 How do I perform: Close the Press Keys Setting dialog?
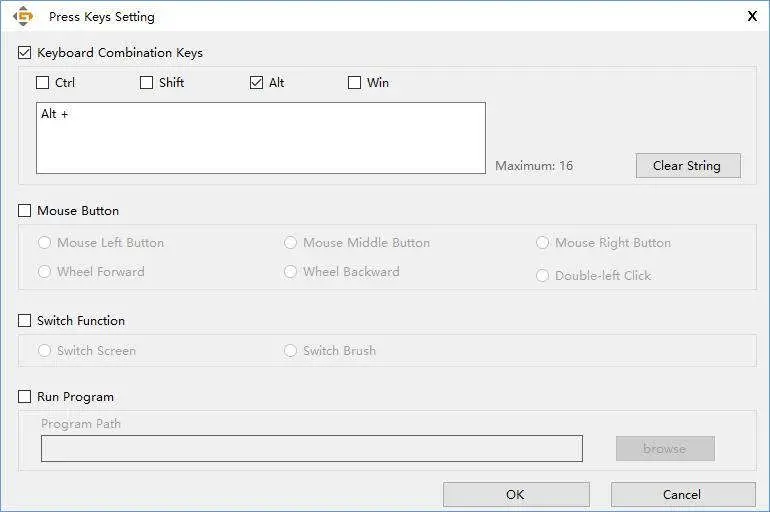751,16
